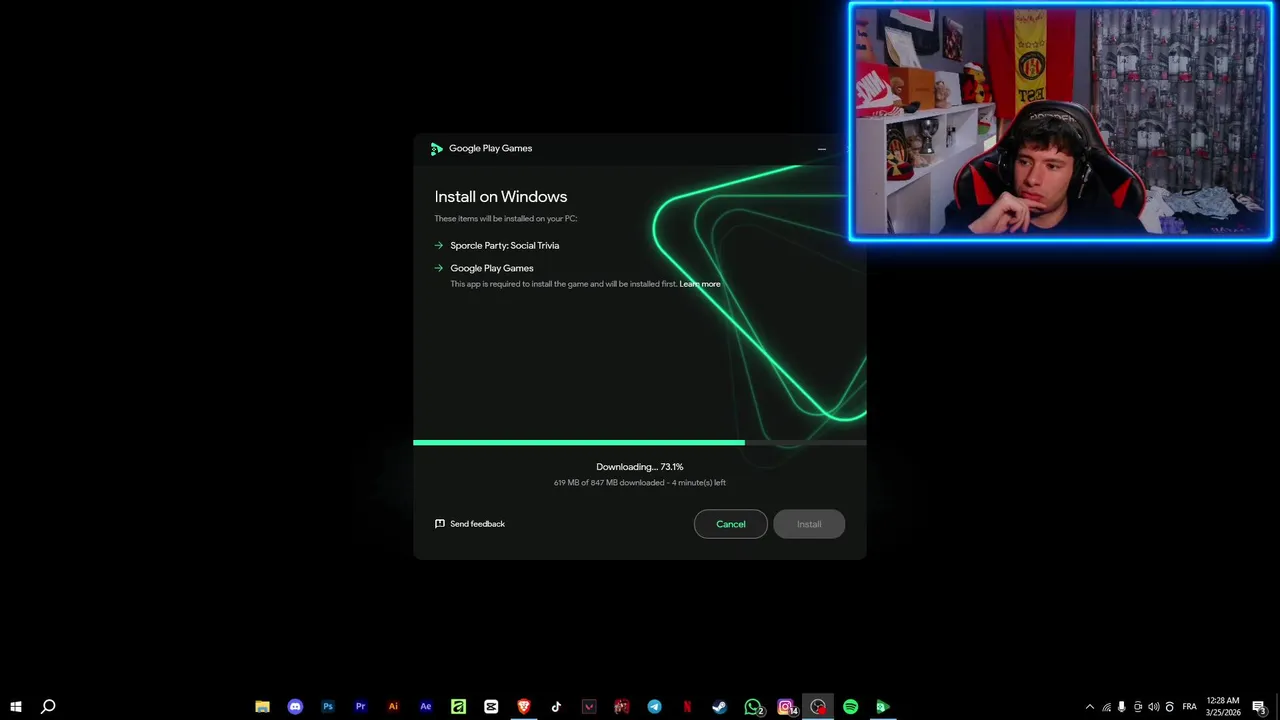Click the microphone tray icon
Viewport: 1280px width, 720px height.
[1122, 707]
